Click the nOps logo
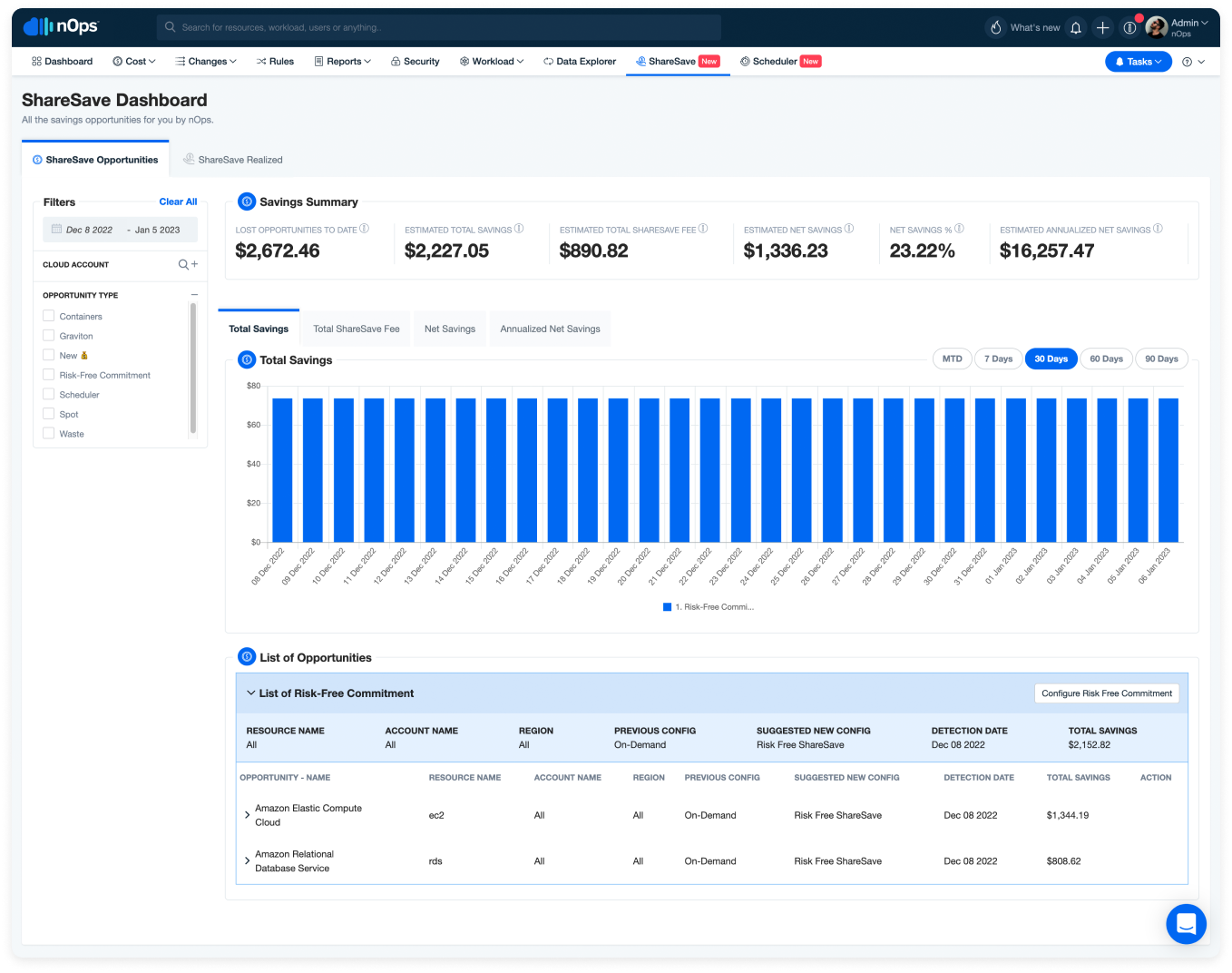Screen dimensions: 1232x973 click(61, 26)
